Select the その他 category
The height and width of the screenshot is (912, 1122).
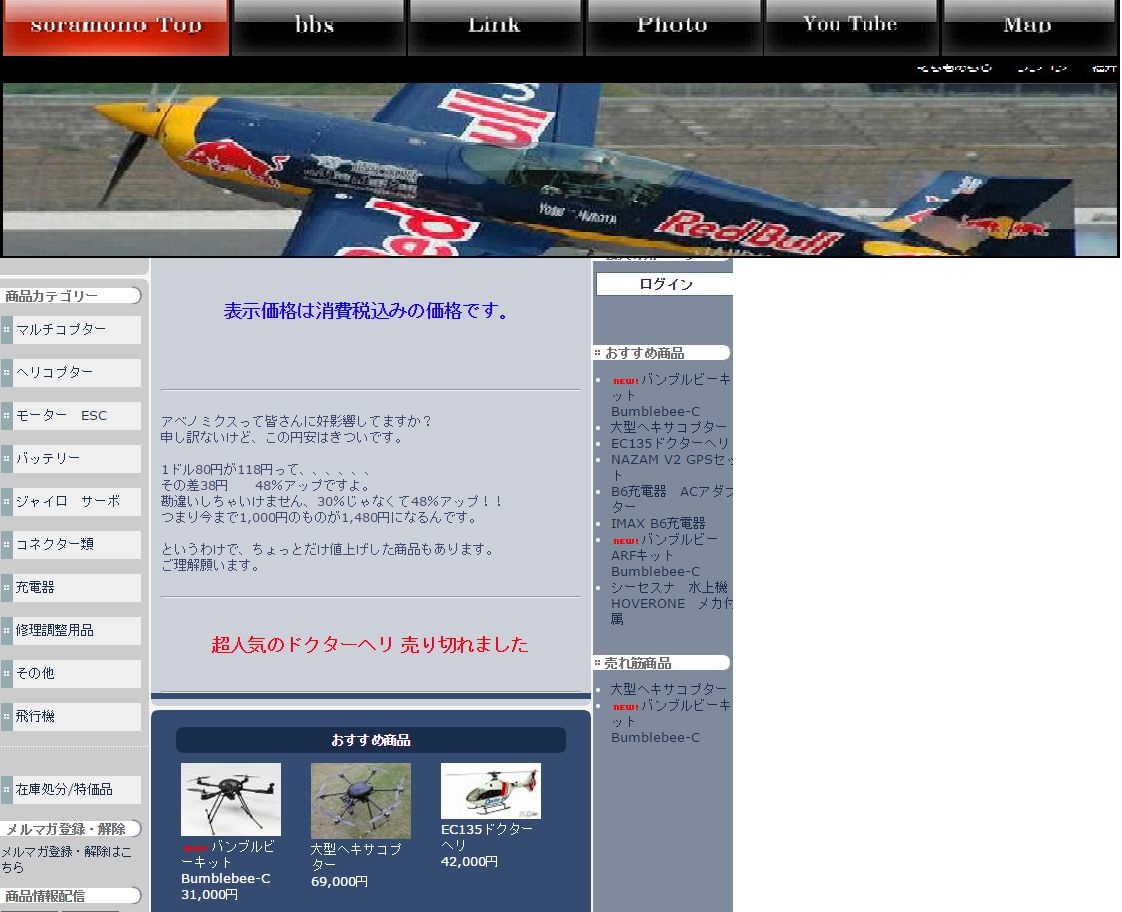pyautogui.click(x=71, y=673)
